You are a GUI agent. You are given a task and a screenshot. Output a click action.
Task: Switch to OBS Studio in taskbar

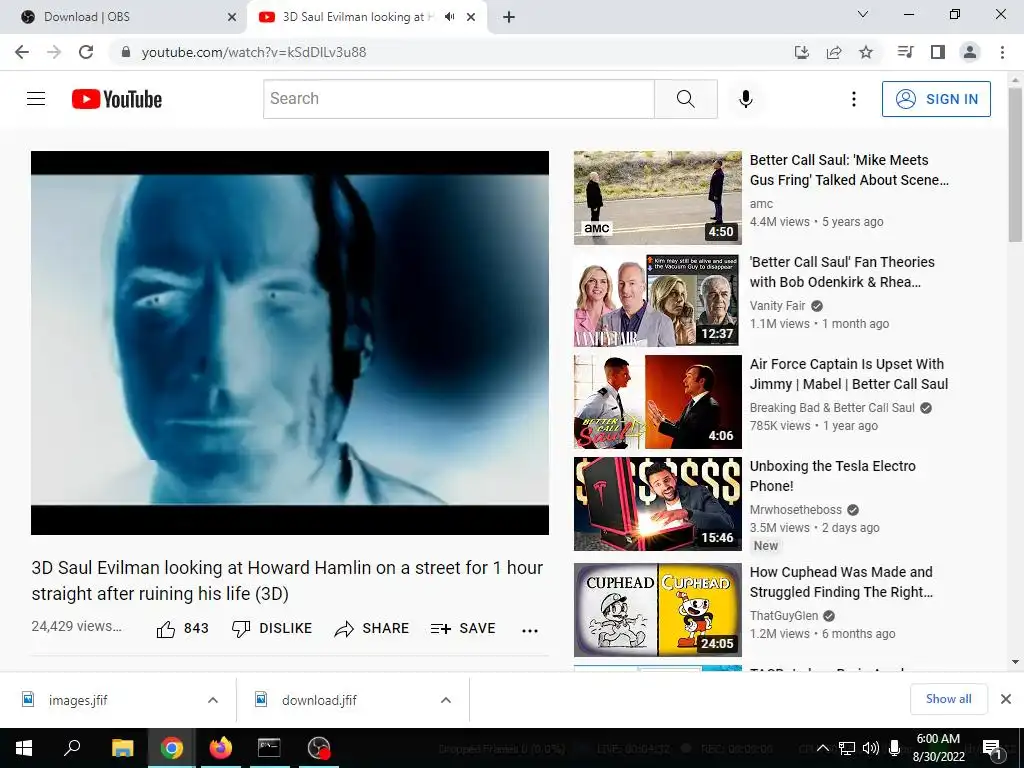point(319,748)
